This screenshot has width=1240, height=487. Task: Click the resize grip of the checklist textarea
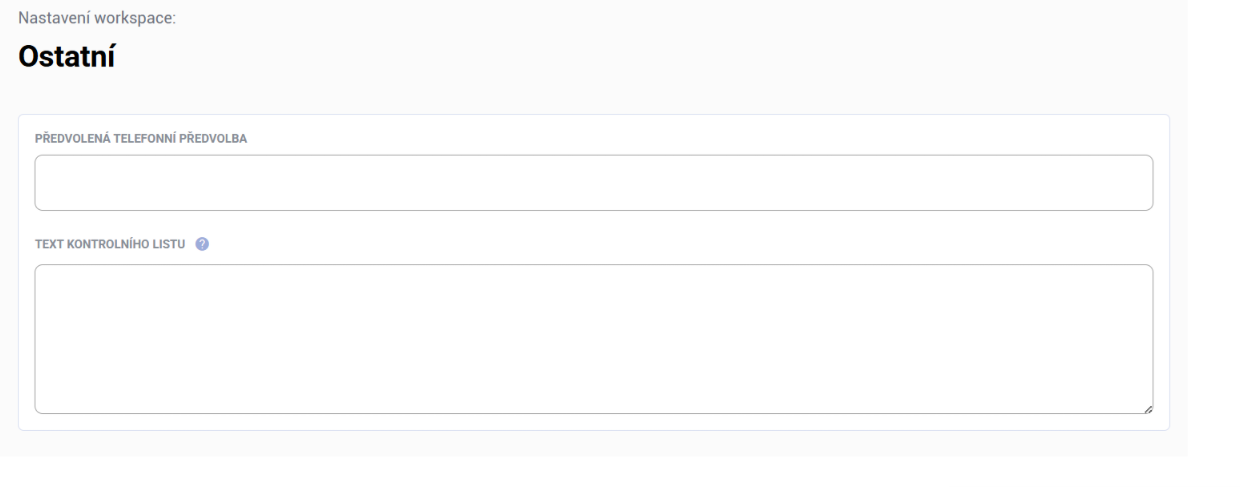[1147, 408]
